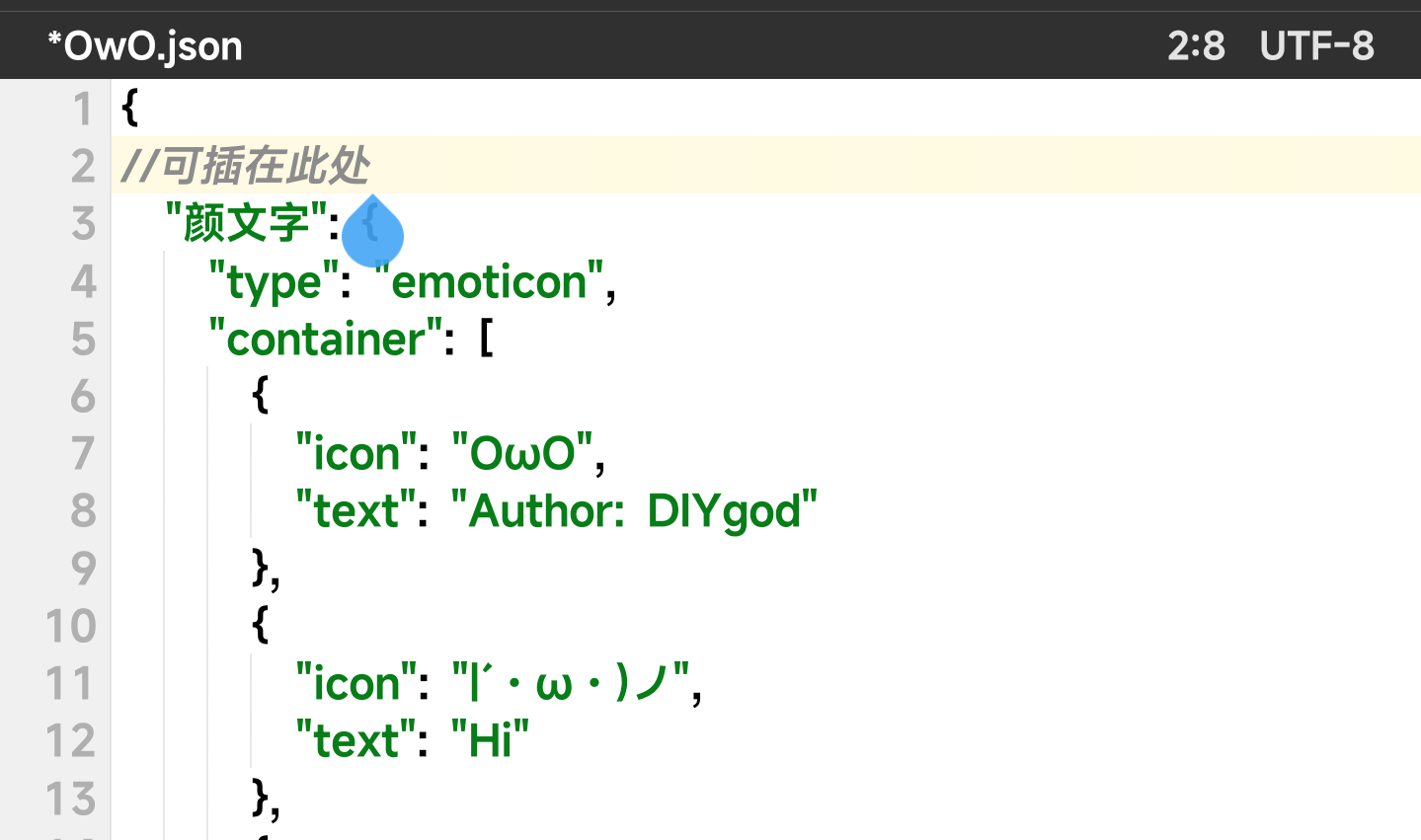Click the 2:8 cursor position indicator
The width and height of the screenshot is (1421, 840).
click(1196, 46)
